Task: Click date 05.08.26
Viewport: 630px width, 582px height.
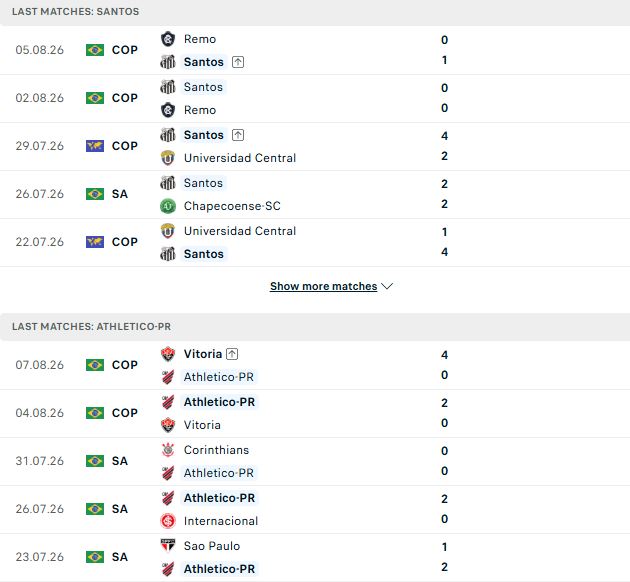Action: pyautogui.click(x=40, y=50)
